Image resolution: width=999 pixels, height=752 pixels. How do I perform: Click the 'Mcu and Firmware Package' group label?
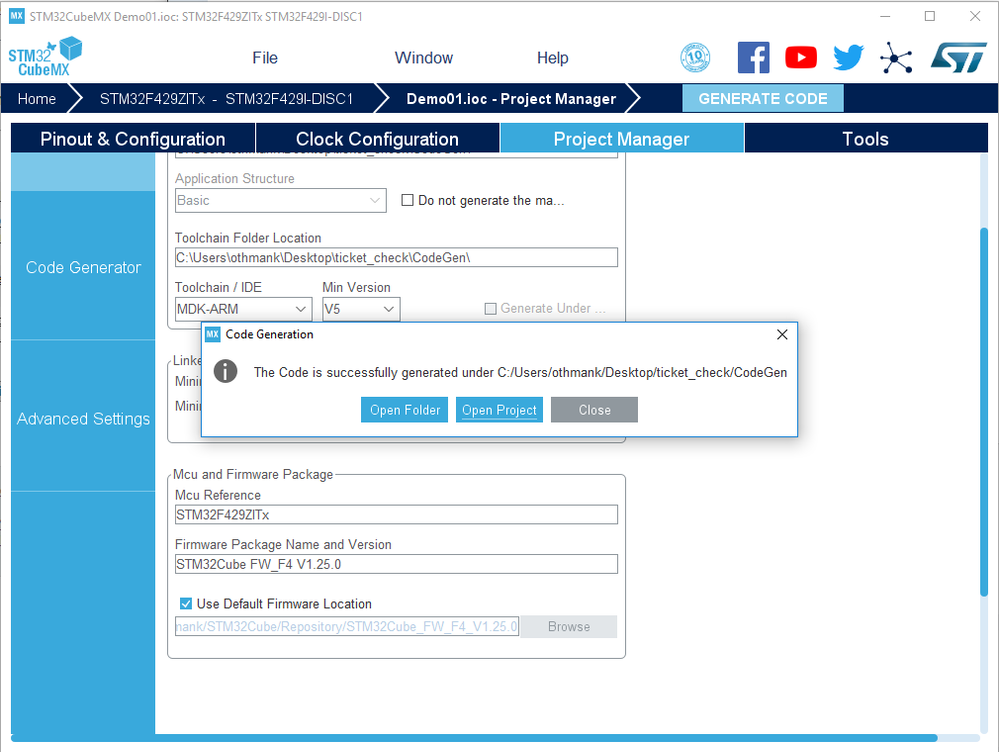click(x=253, y=474)
